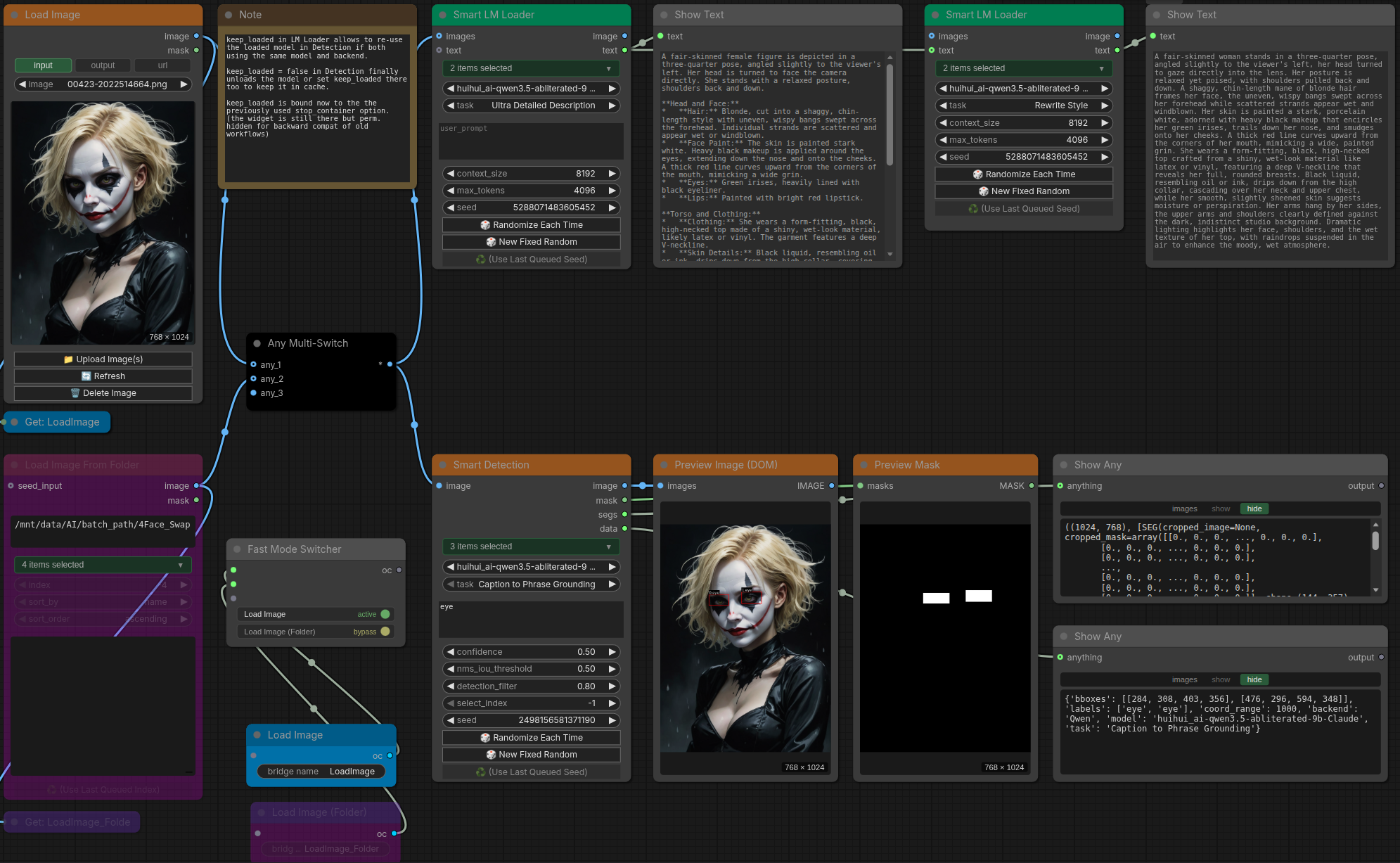Screen dimensions: 1400x863
Task: Switch to the input tab in Load Image
Action: [x=43, y=65]
